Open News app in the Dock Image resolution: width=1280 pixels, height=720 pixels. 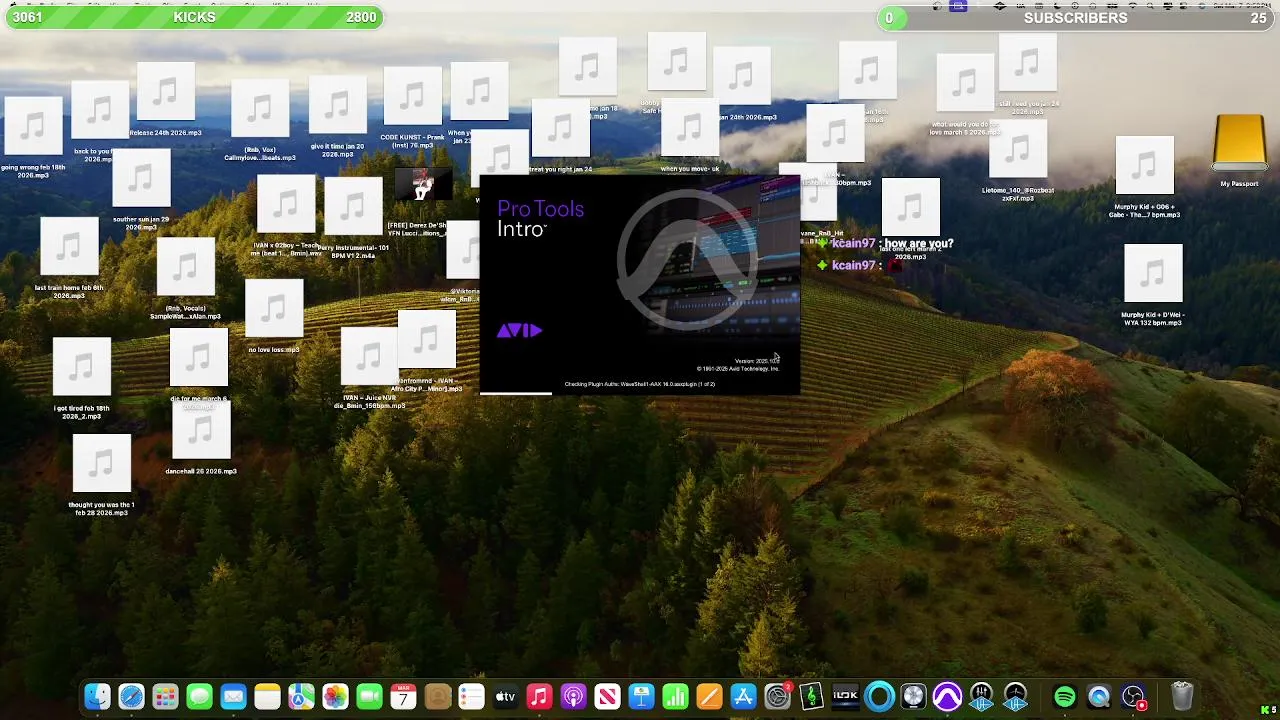607,696
